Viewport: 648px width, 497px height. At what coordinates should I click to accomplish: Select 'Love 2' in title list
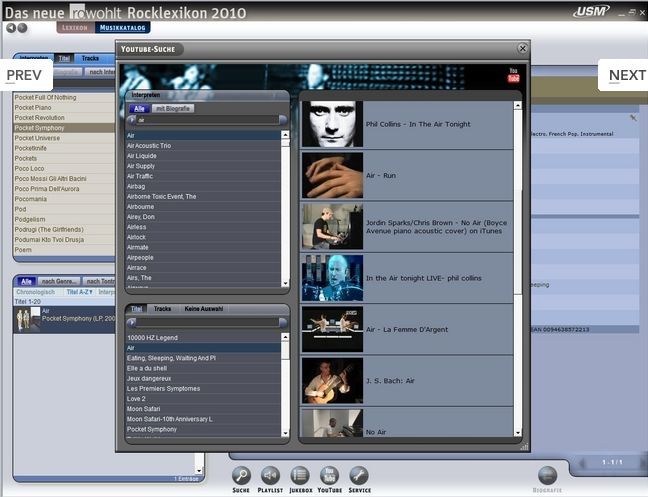(203, 399)
